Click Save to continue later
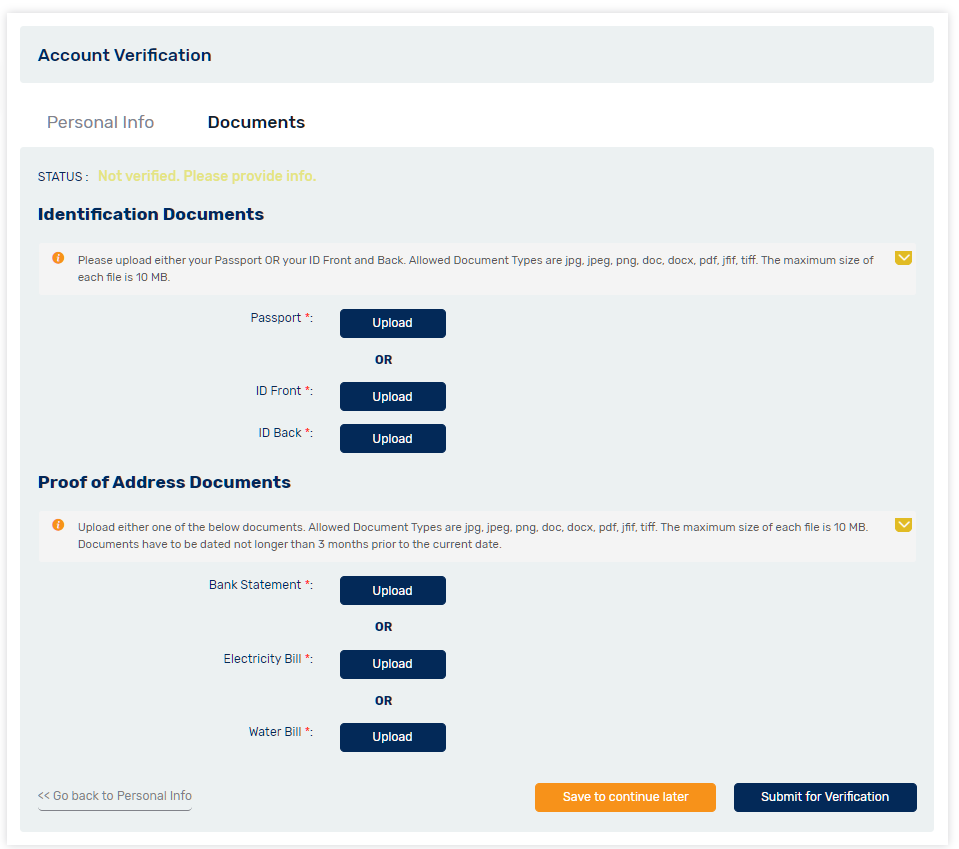 coord(625,797)
